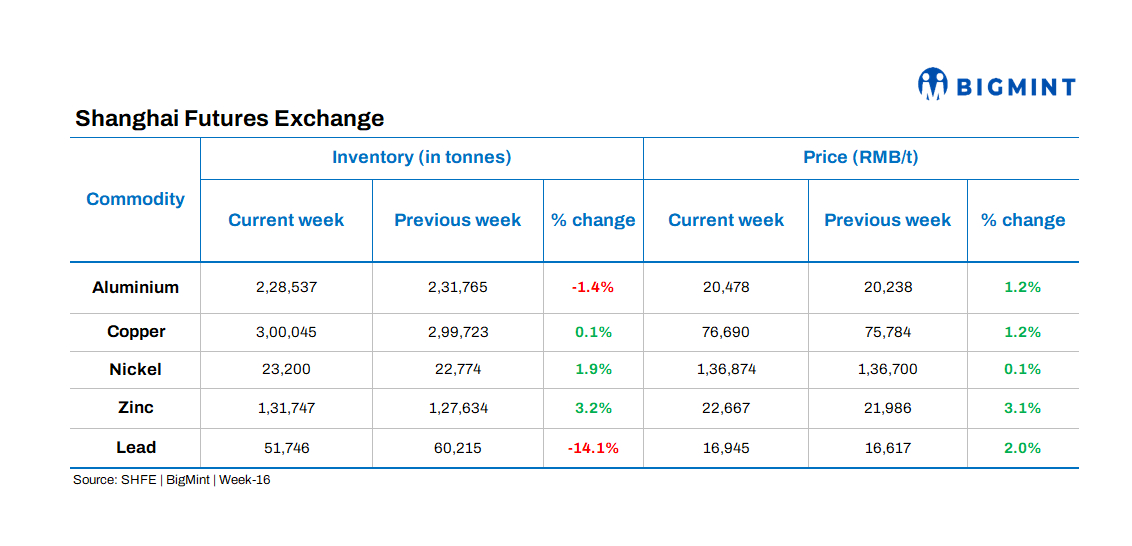Click the Lead row label
The height and width of the screenshot is (546, 1132).
135,448
